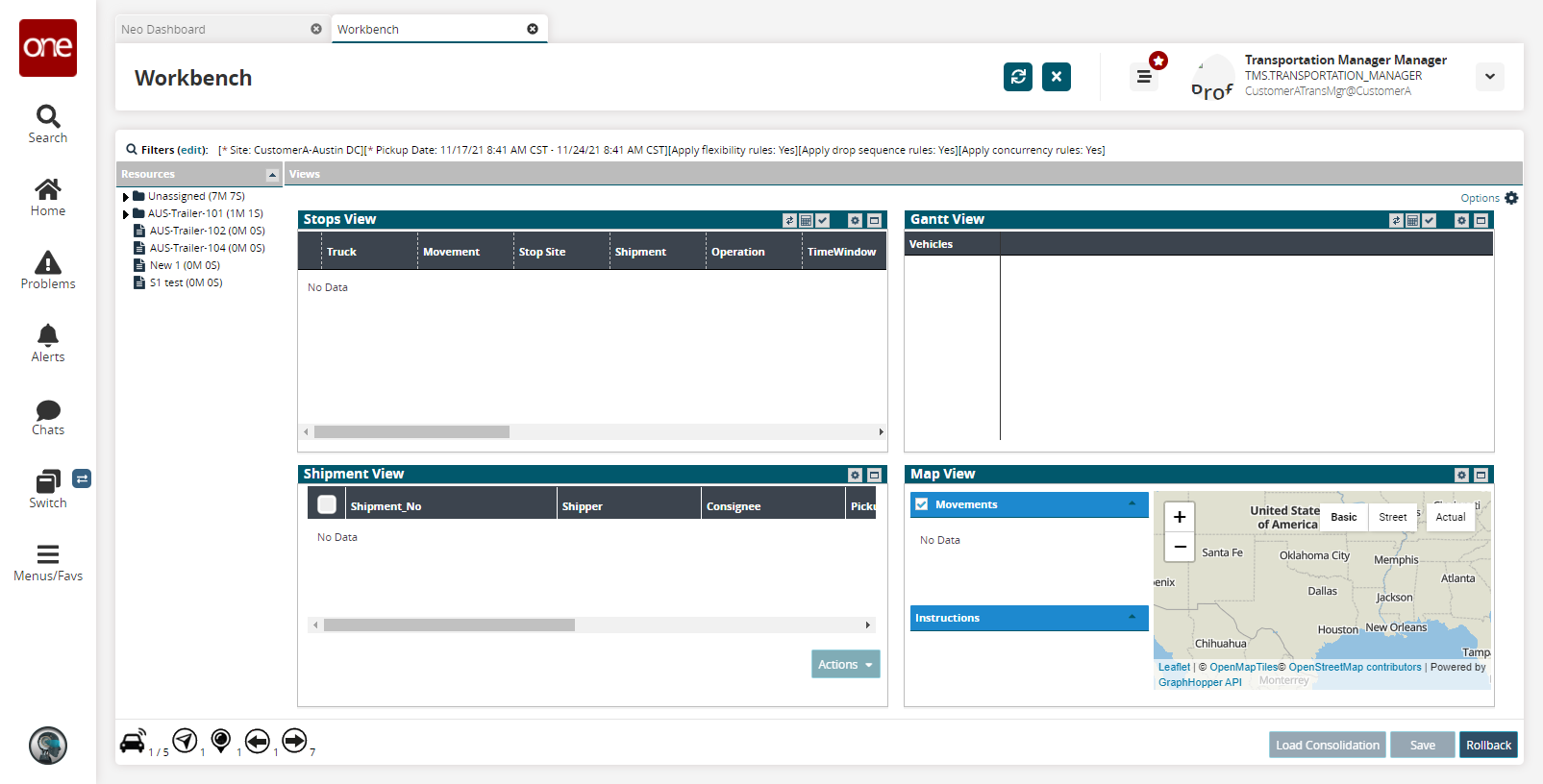Image resolution: width=1543 pixels, height=784 pixels.
Task: Maximize the Map View panel
Action: coord(1481,475)
